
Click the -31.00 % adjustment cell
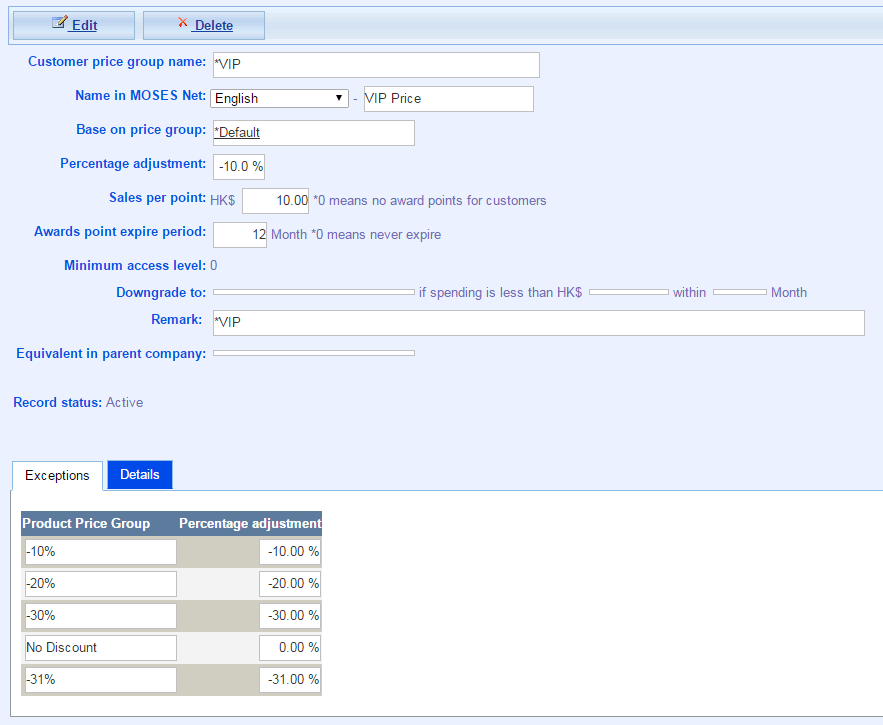tap(290, 680)
